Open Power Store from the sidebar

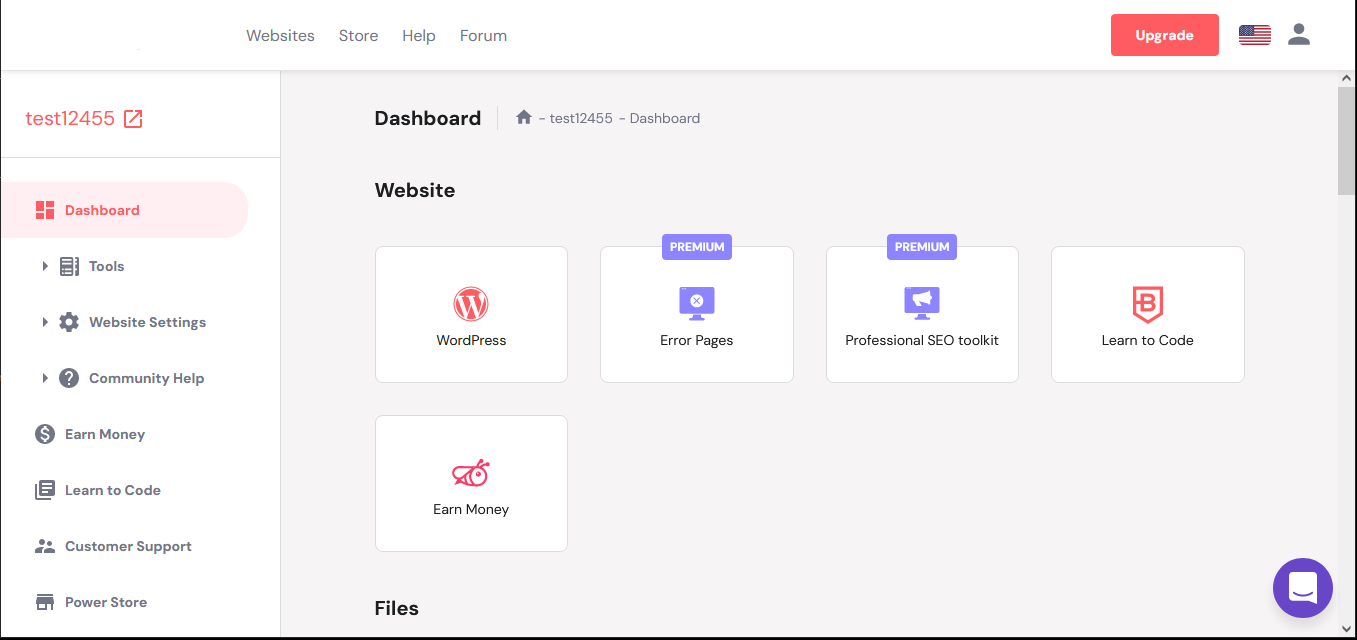105,602
